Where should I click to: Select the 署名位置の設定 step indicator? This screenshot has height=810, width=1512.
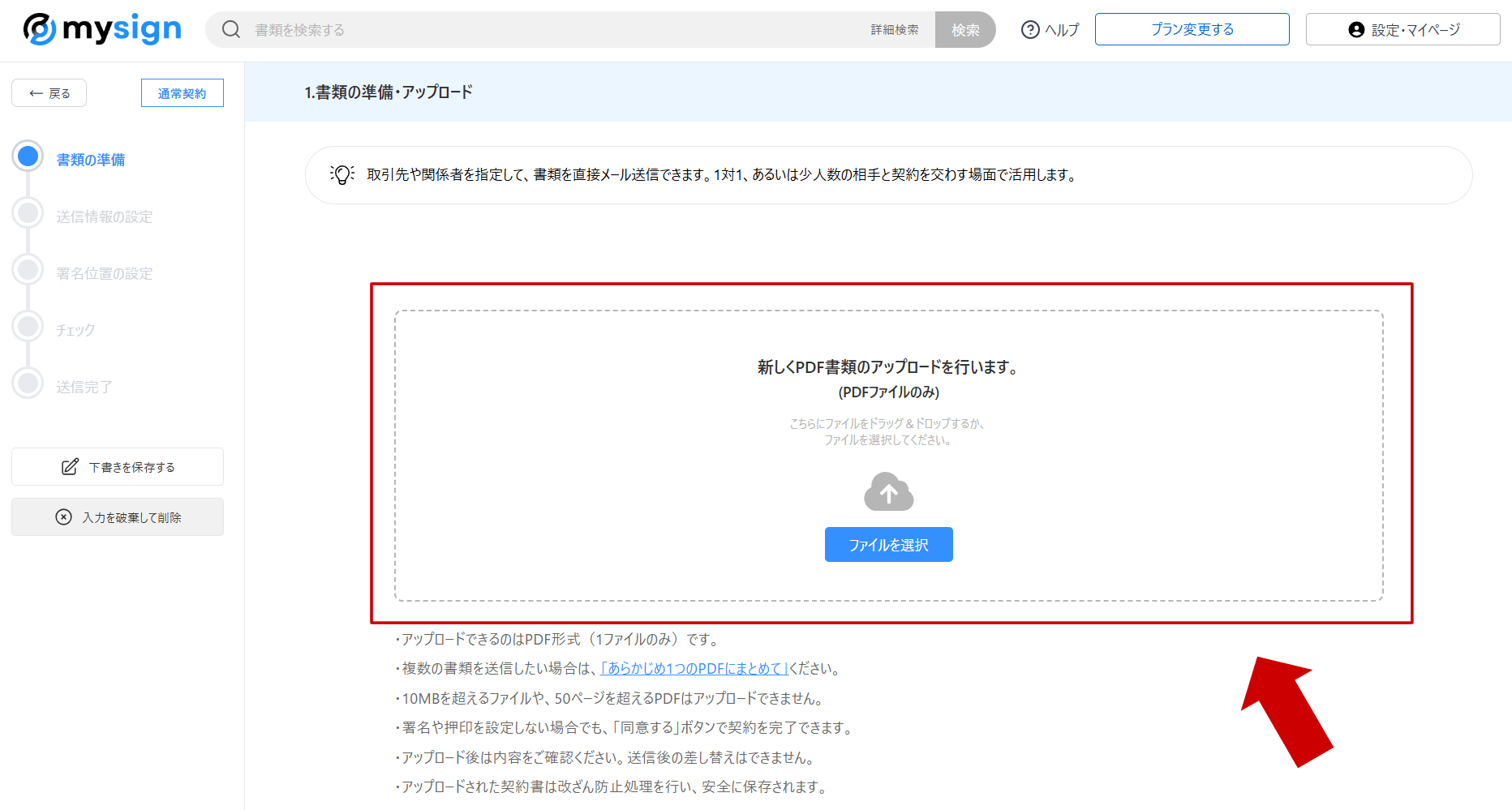[x=28, y=269]
